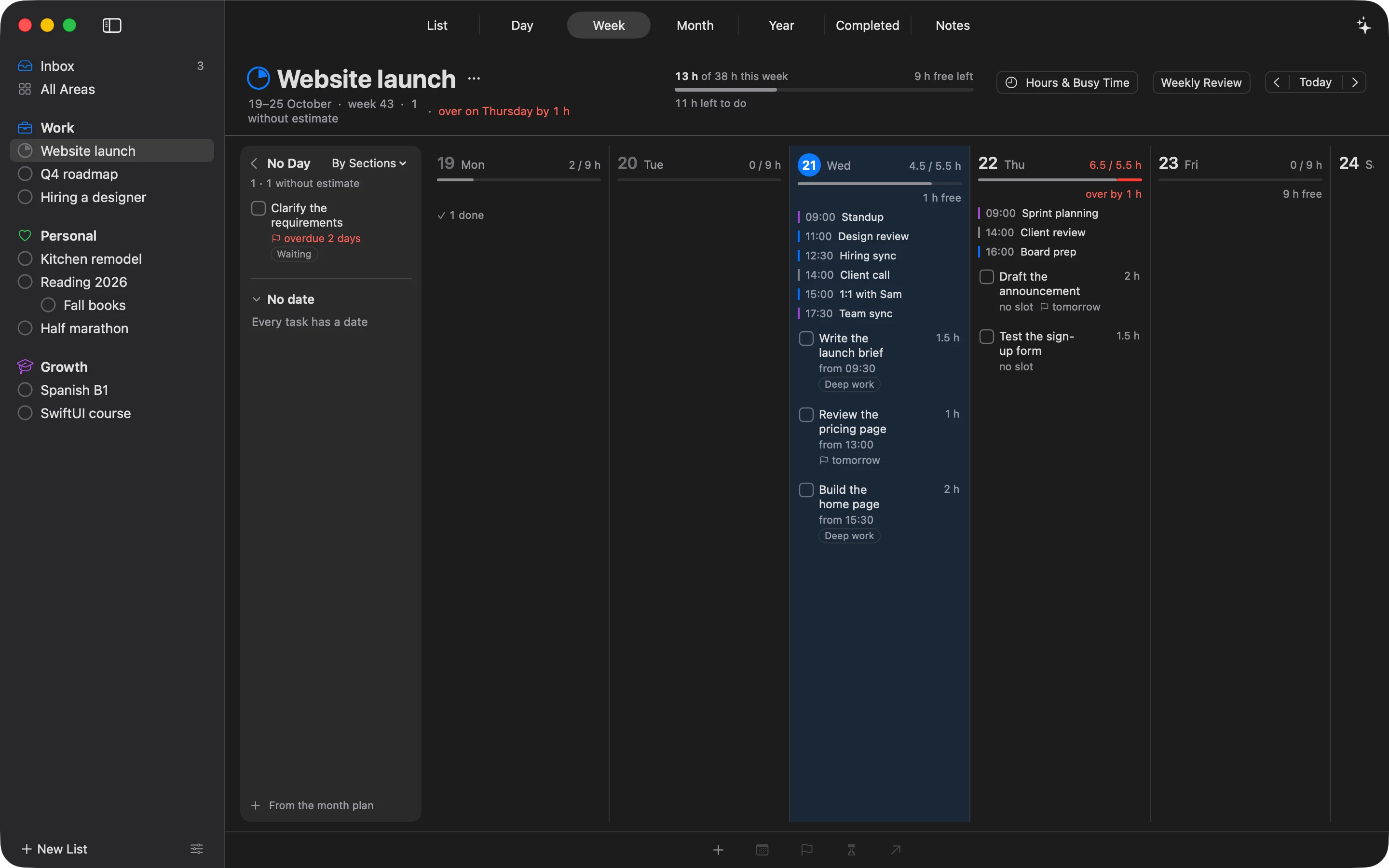Click the weekly hours progress bar
1389x868 pixels.
[x=824, y=90]
